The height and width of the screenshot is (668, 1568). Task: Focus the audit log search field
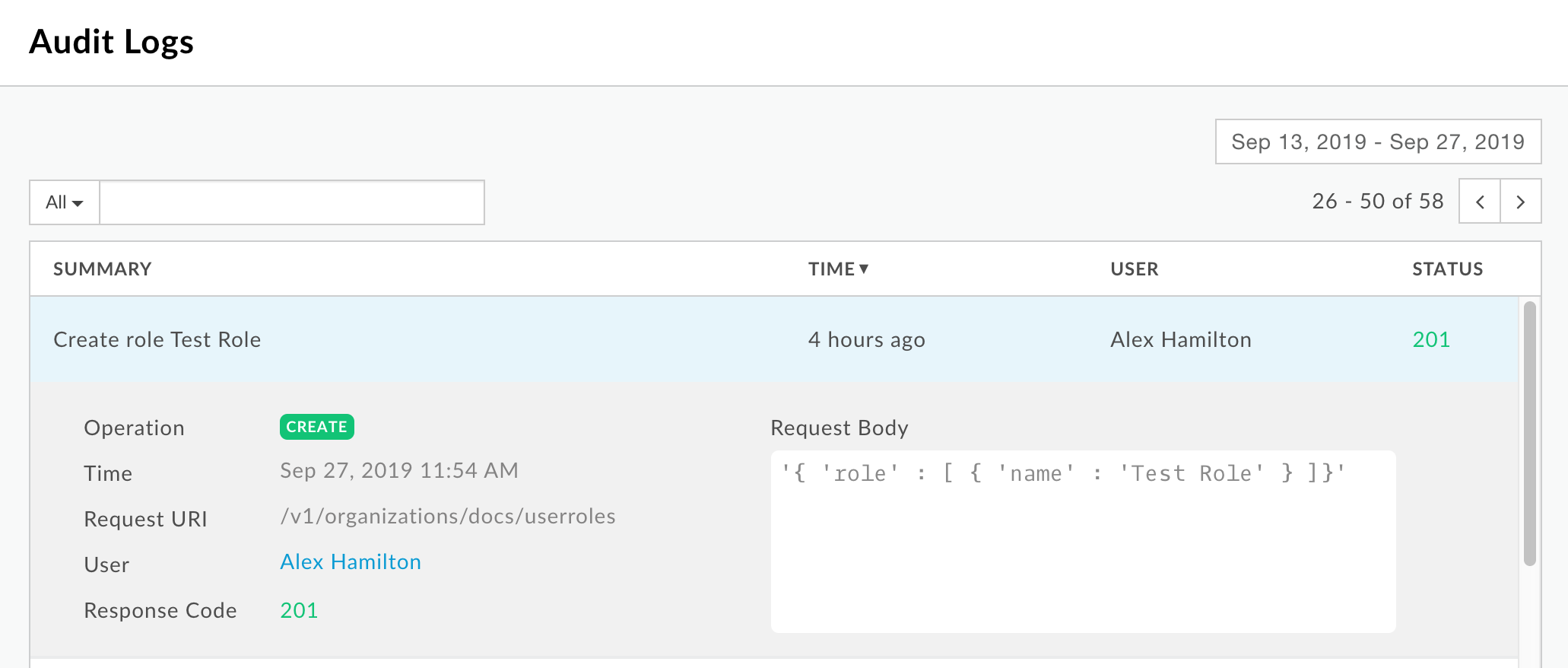(291, 202)
